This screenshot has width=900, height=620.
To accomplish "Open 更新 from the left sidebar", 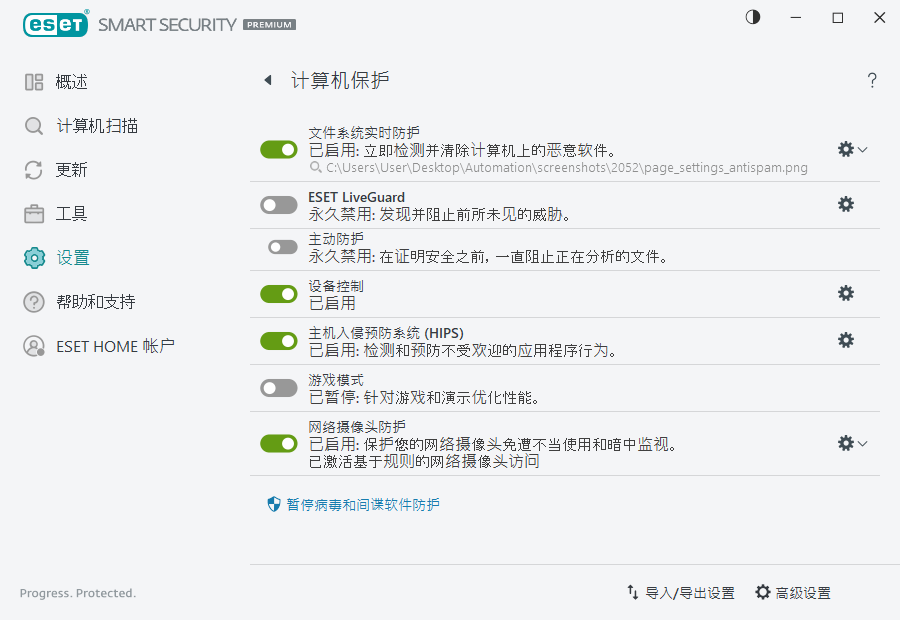I will coord(33,169).
